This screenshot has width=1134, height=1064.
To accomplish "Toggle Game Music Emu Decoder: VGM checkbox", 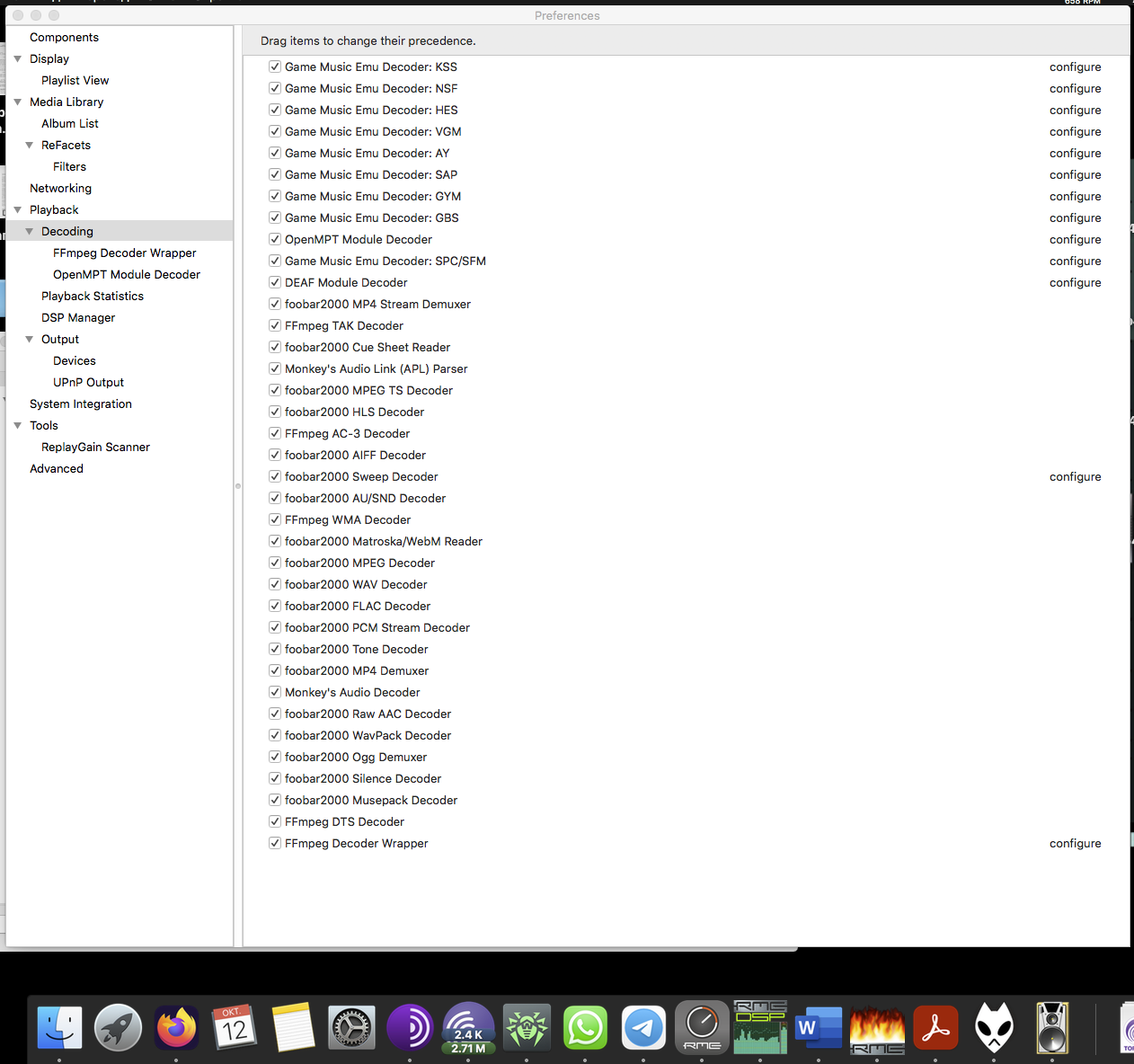I will 275,131.
